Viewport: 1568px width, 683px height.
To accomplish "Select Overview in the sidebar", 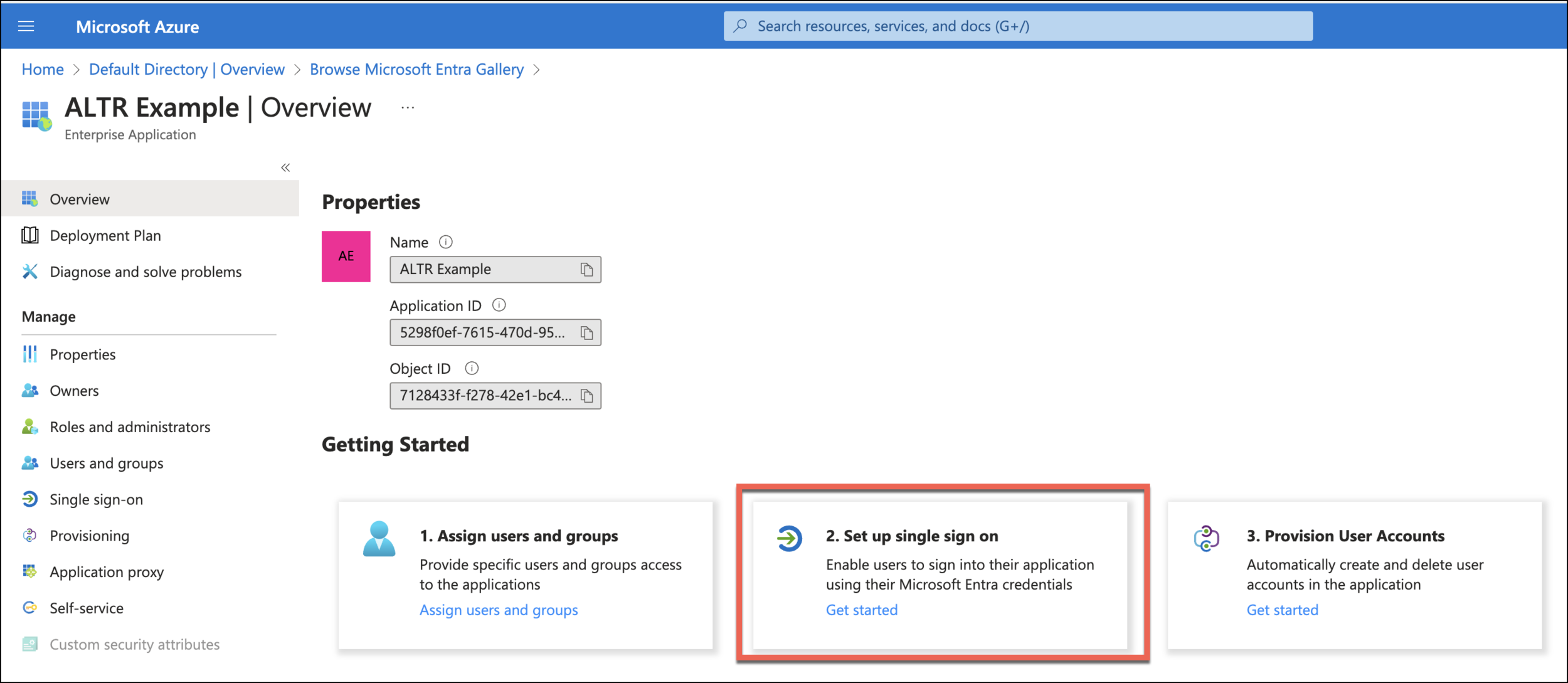I will pos(150,199).
